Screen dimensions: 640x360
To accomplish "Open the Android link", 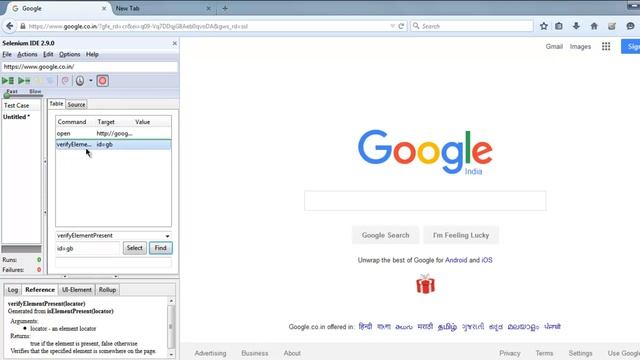I will [456, 260].
